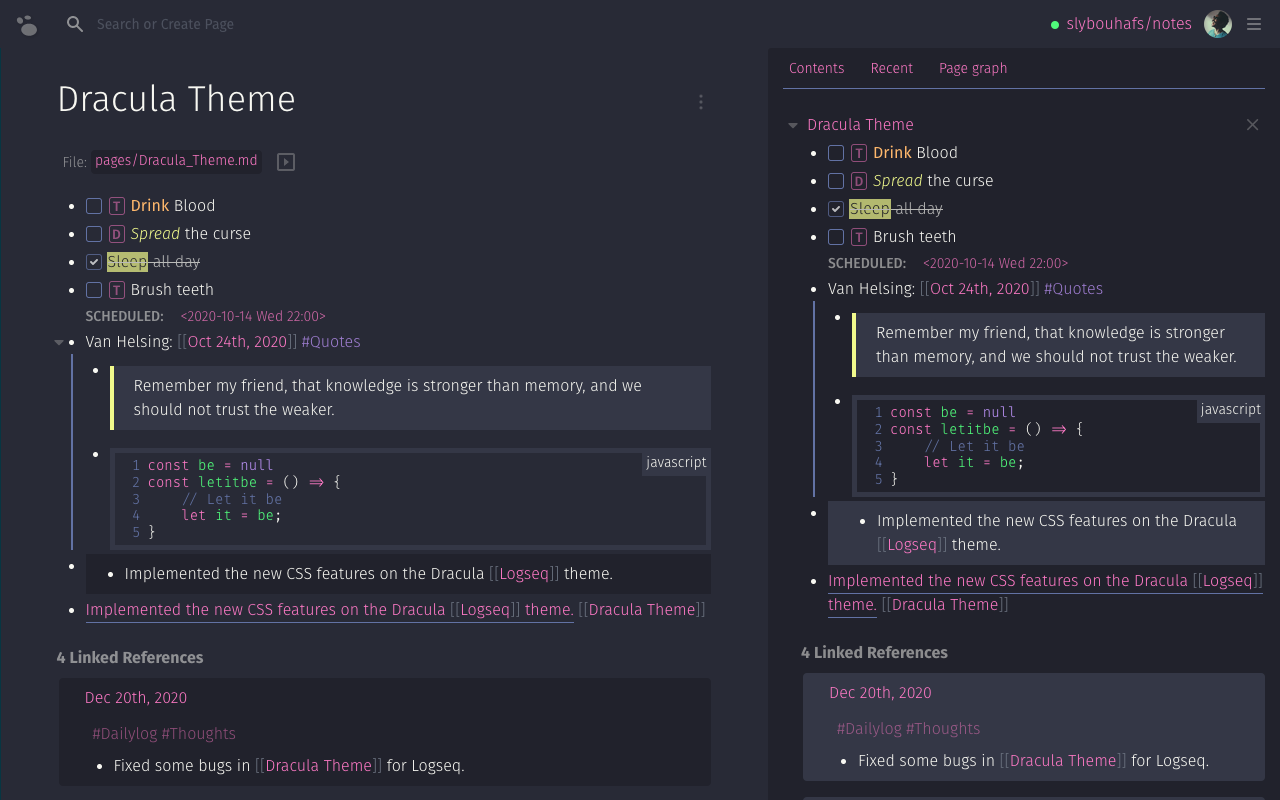Check the Drink Blood checkbox in main page
Viewport: 1280px width, 800px height.
coord(94,206)
